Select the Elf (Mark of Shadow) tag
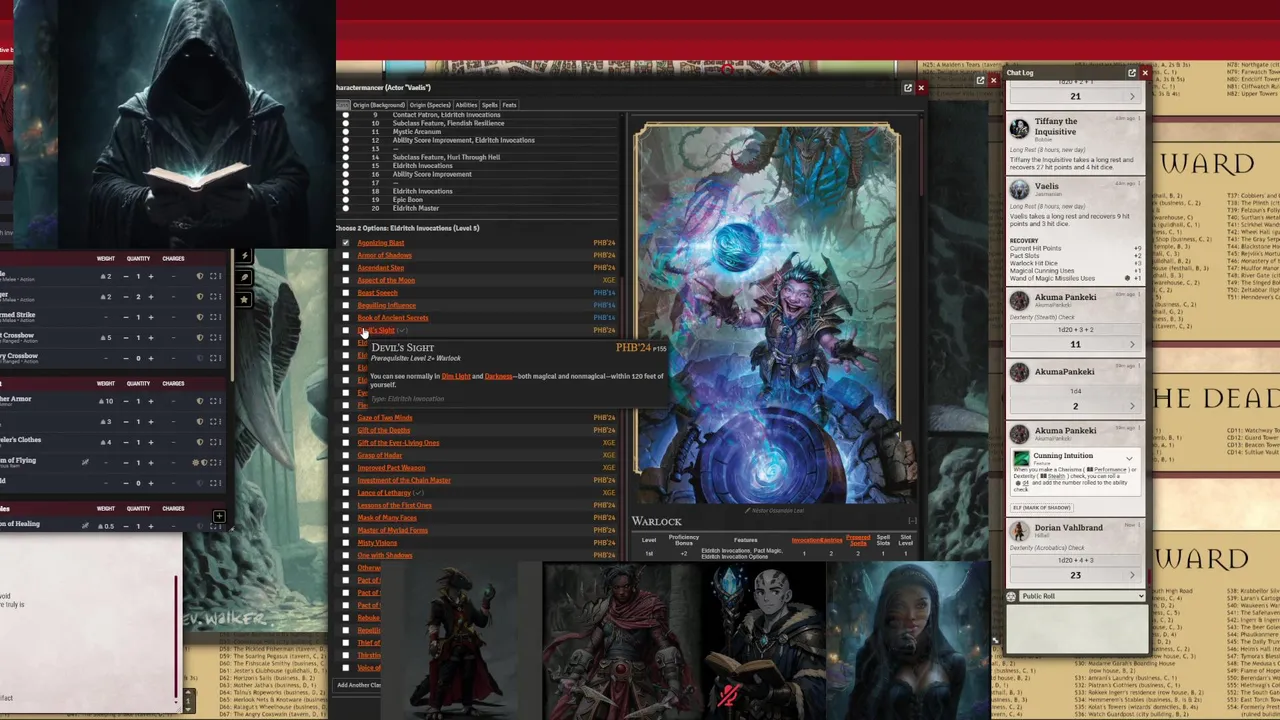 (1042, 508)
